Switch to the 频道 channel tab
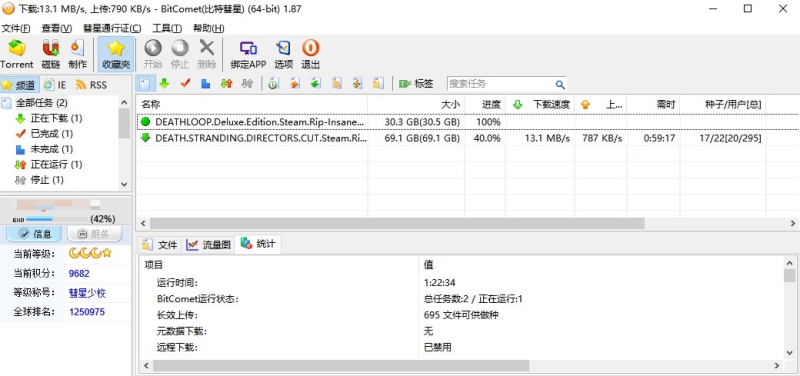The image size is (800, 376). pyautogui.click(x=19, y=85)
